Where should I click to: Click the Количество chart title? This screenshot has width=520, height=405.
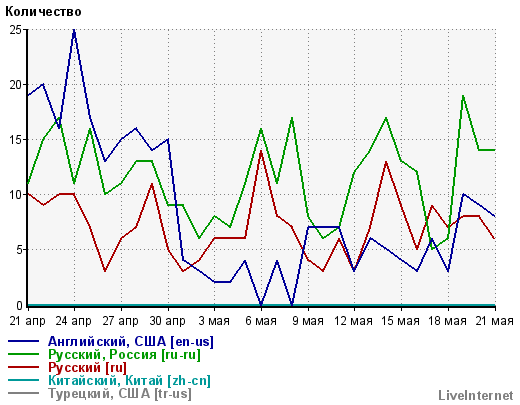coord(43,12)
